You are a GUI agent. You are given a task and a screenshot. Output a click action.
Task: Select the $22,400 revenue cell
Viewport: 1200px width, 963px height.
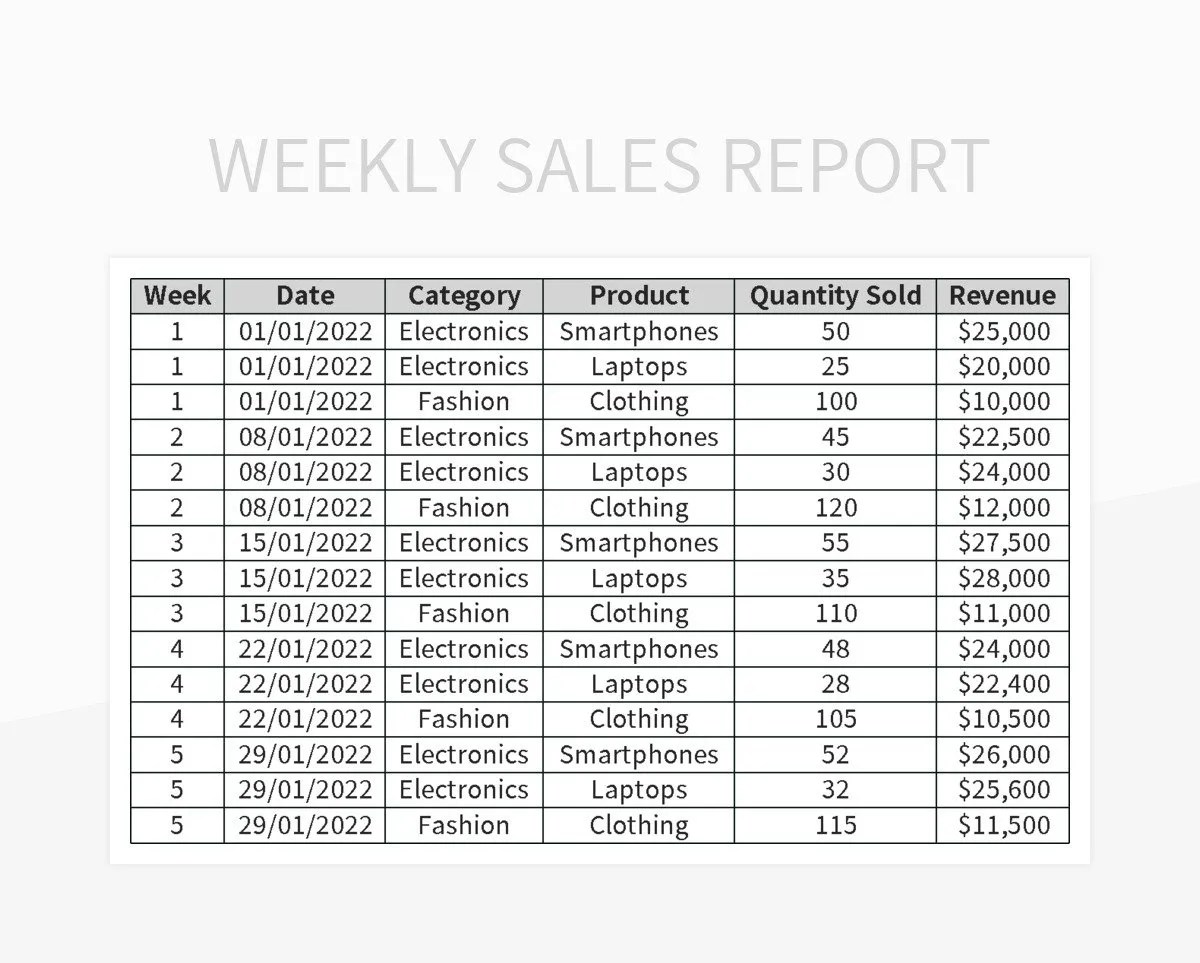[1003, 684]
